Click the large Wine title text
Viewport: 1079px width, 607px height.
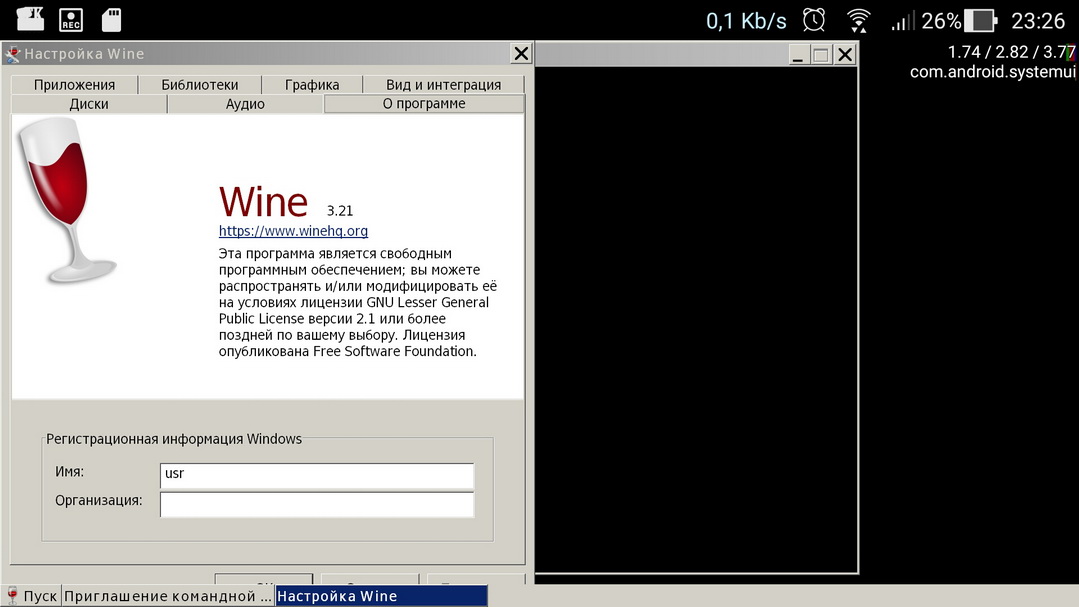point(264,202)
